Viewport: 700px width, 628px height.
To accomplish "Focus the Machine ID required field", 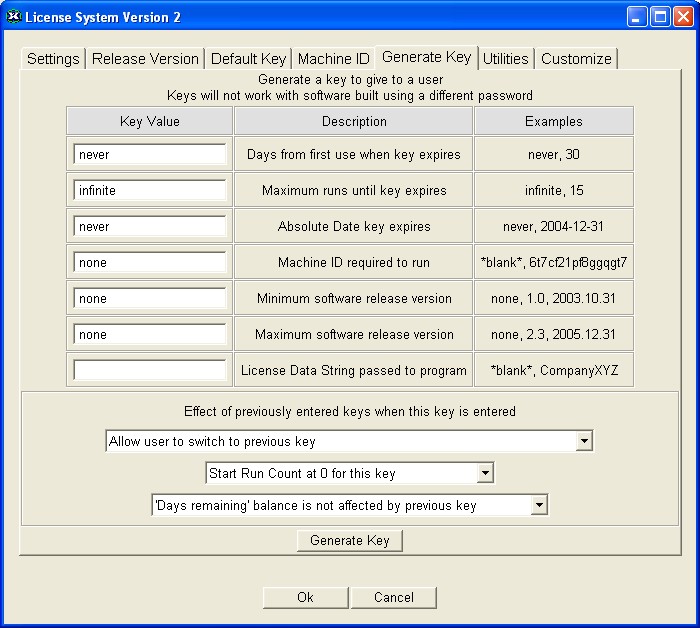I will (150, 262).
